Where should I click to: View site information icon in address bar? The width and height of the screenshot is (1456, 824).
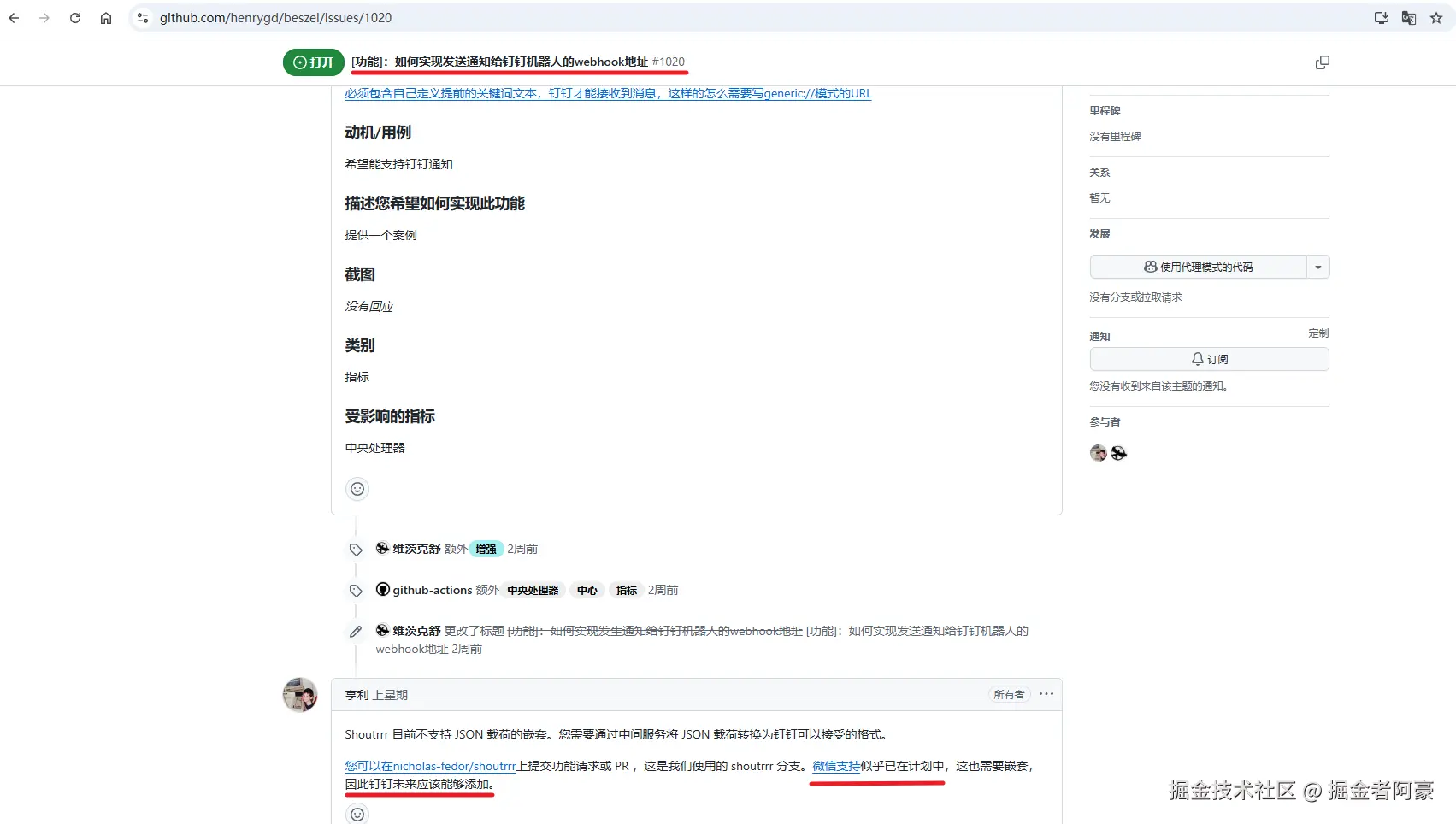click(143, 18)
